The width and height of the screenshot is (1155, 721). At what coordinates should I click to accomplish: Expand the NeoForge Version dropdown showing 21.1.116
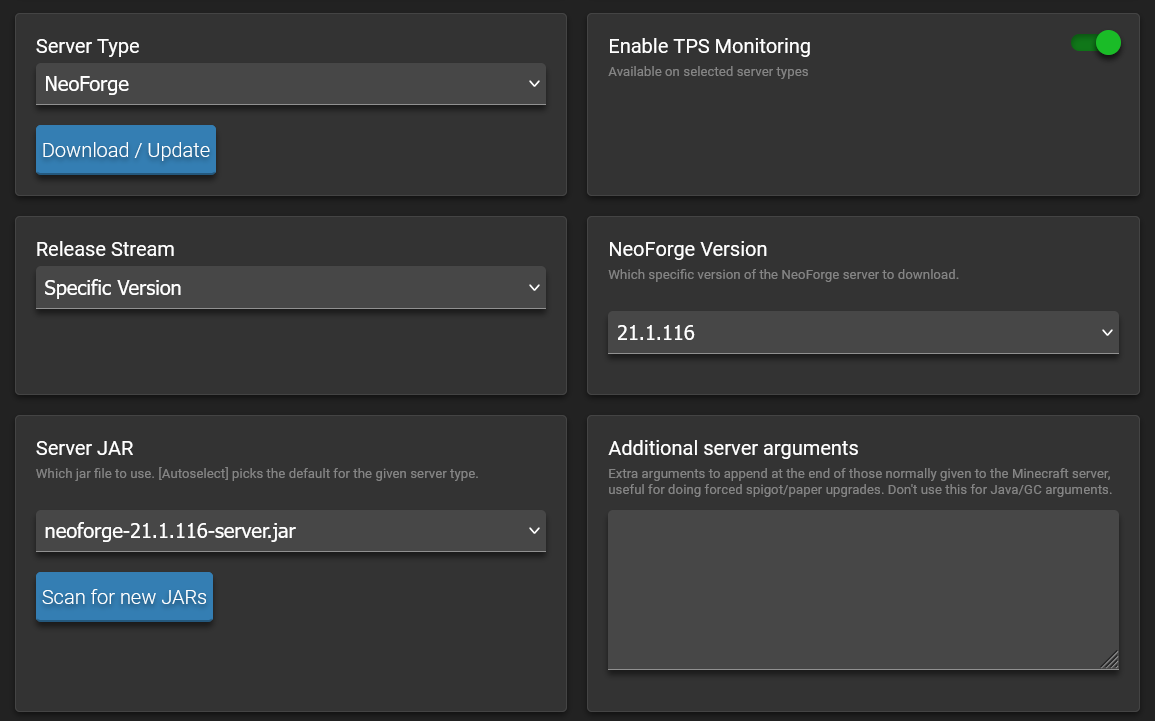coord(863,333)
